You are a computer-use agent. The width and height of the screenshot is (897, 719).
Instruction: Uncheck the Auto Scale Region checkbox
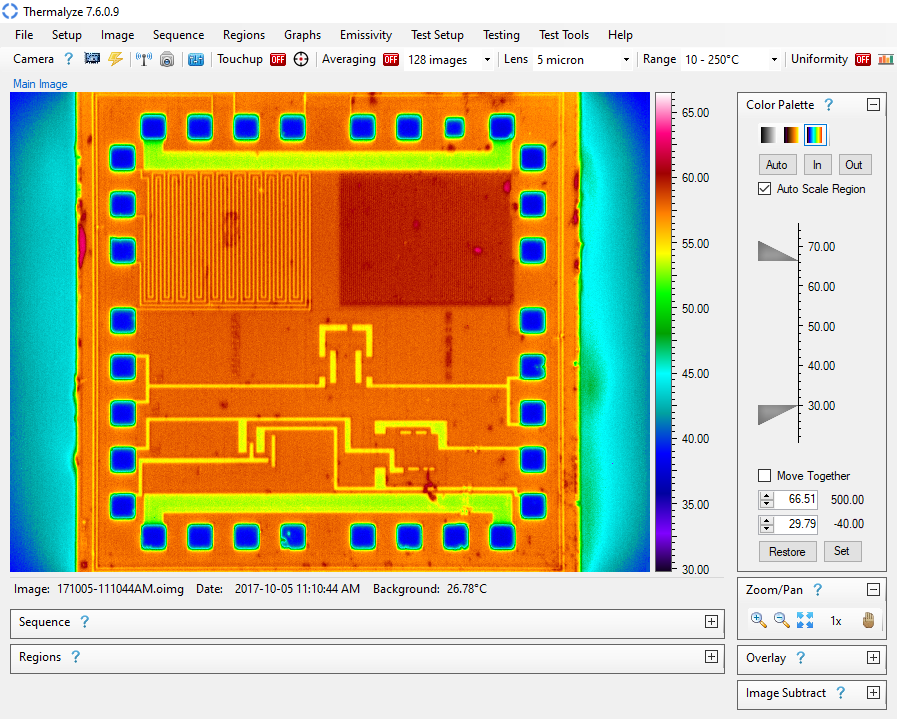(765, 189)
